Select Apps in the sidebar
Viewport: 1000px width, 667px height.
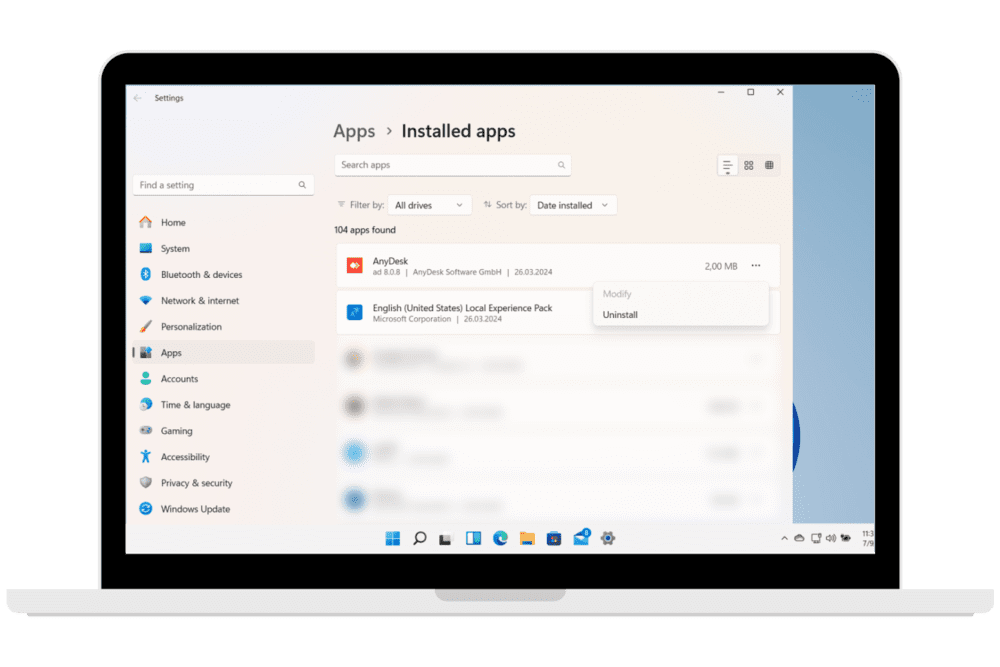point(223,353)
